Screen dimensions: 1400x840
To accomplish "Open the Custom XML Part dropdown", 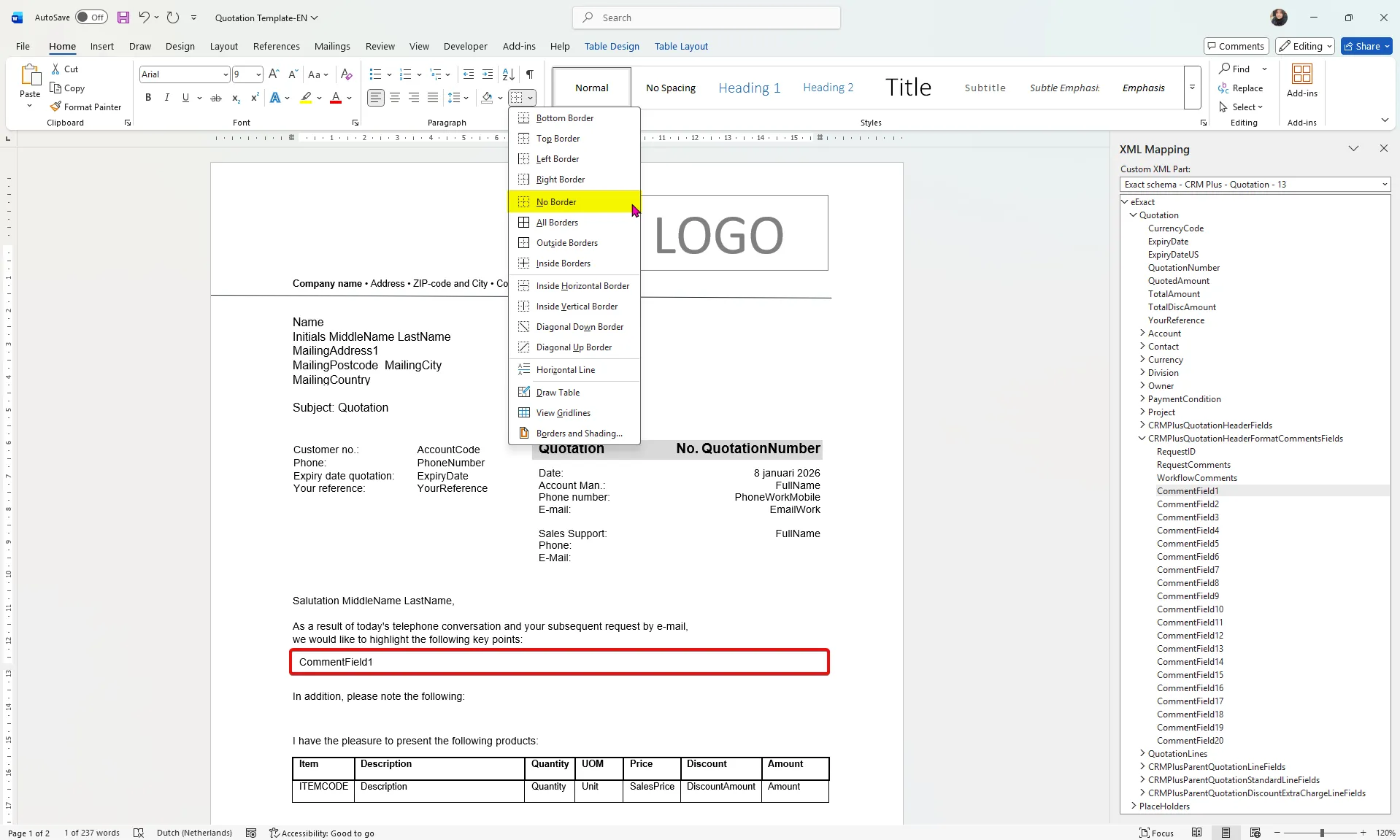I will click(x=1255, y=185).
